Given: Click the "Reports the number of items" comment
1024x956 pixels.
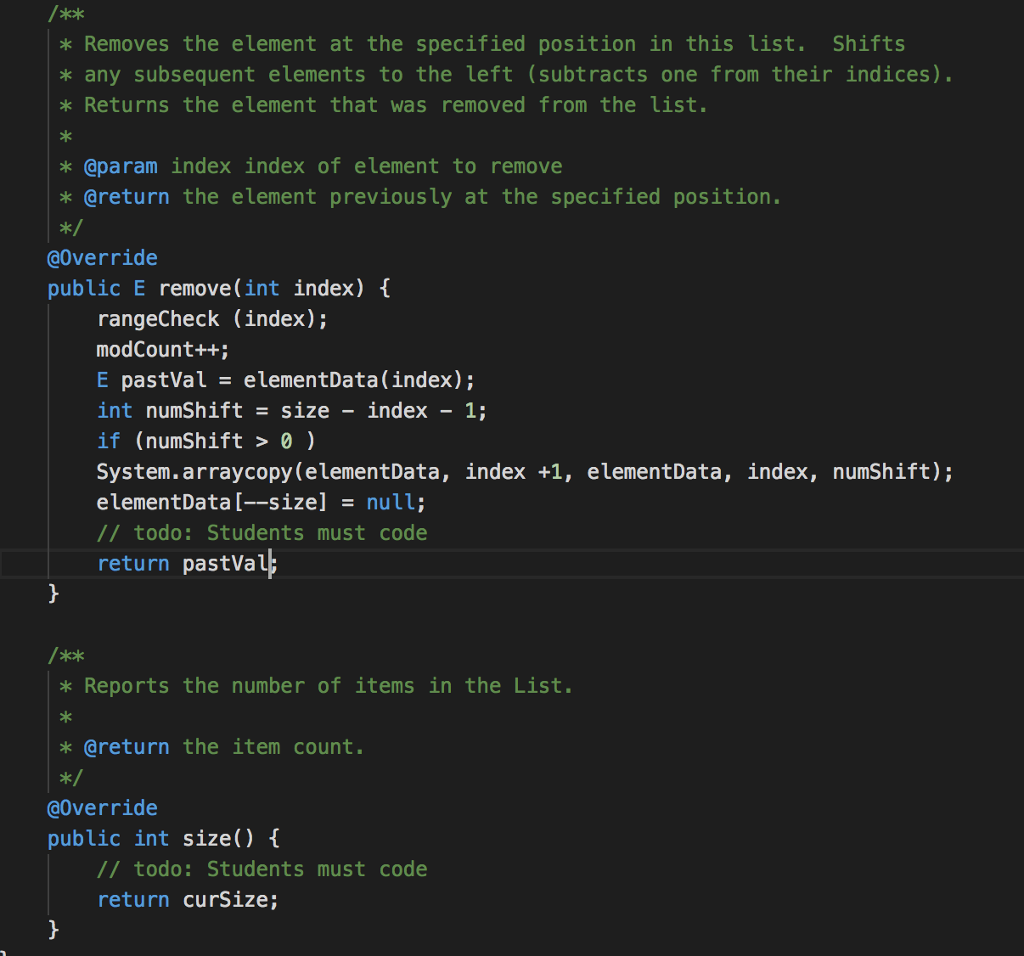Looking at the screenshot, I should 328,686.
